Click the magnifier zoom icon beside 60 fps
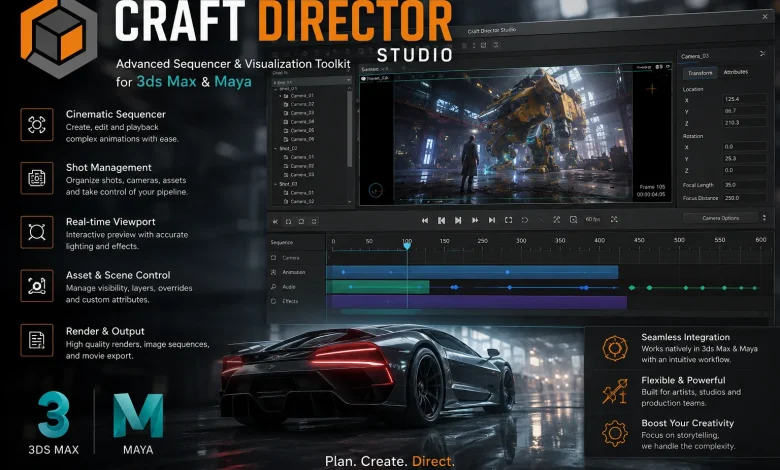780x470 pixels. pos(573,219)
